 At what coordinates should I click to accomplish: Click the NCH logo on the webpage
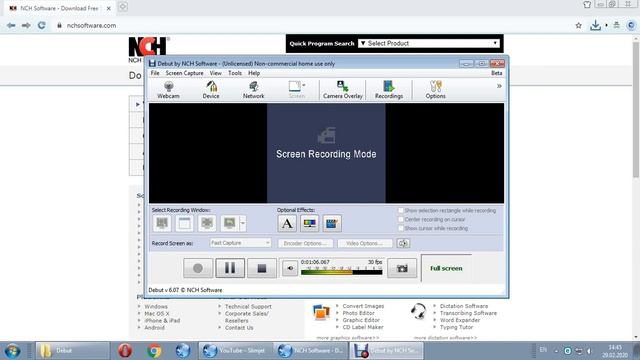tap(148, 47)
